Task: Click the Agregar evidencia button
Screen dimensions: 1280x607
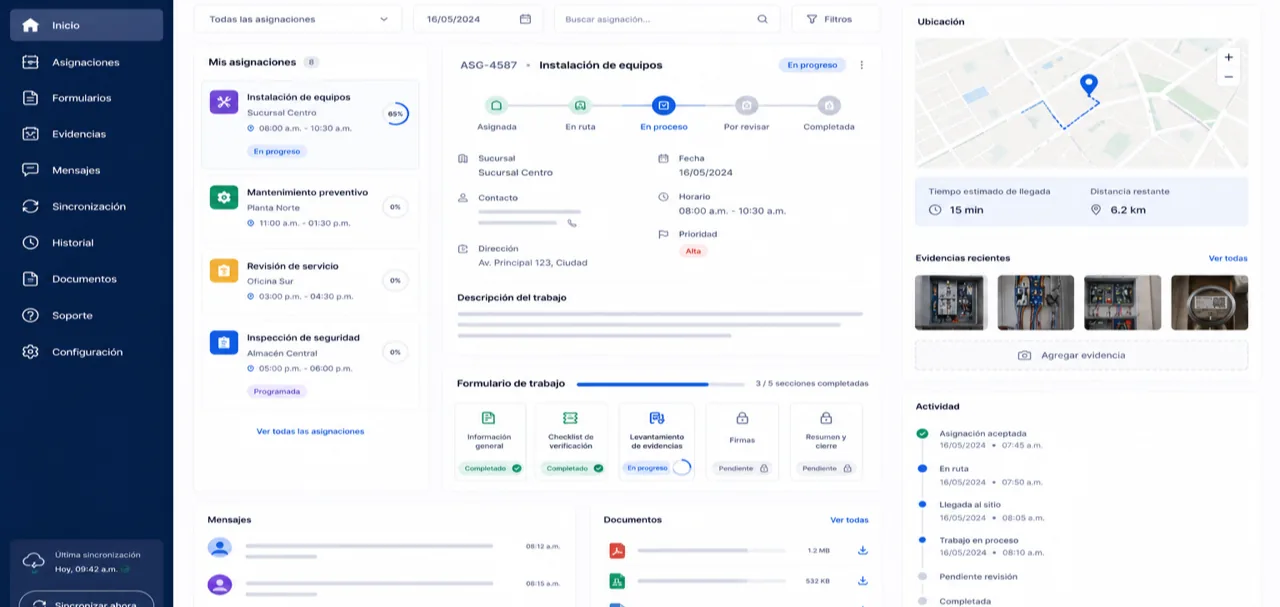Action: [1081, 355]
